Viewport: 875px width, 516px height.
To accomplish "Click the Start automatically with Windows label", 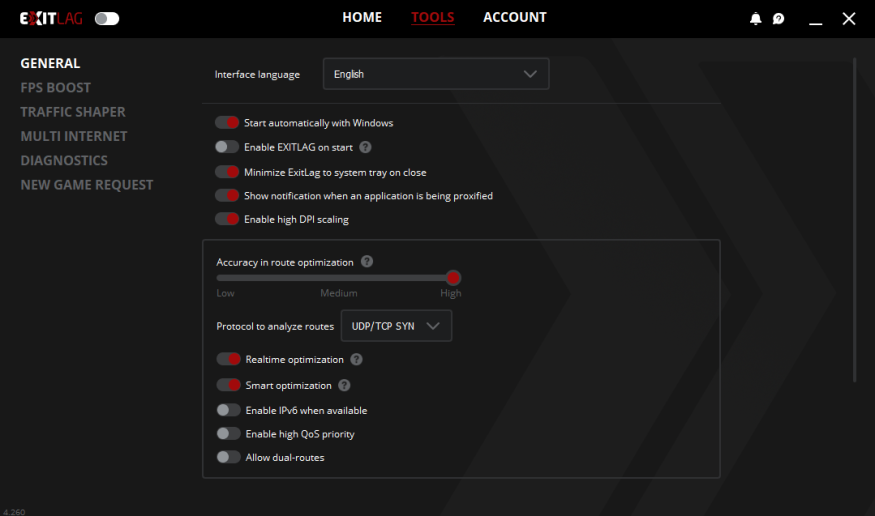I will [319, 123].
